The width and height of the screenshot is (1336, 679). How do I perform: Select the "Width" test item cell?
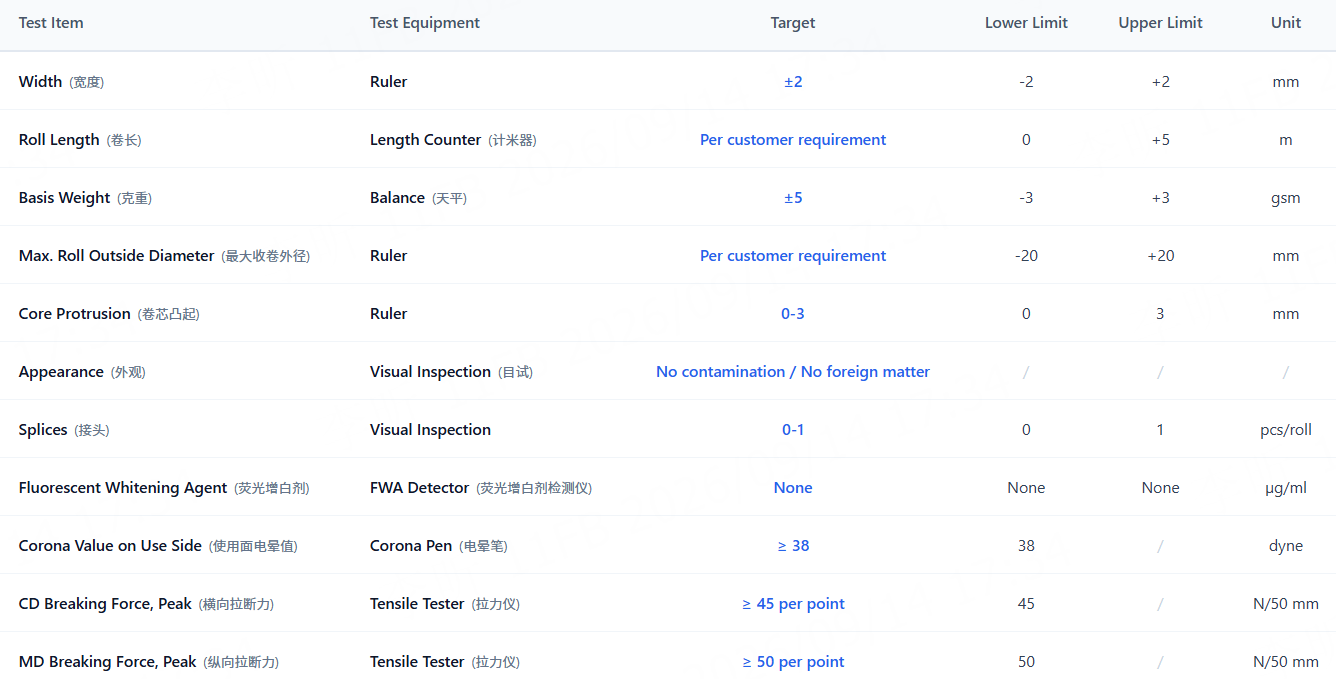(61, 82)
